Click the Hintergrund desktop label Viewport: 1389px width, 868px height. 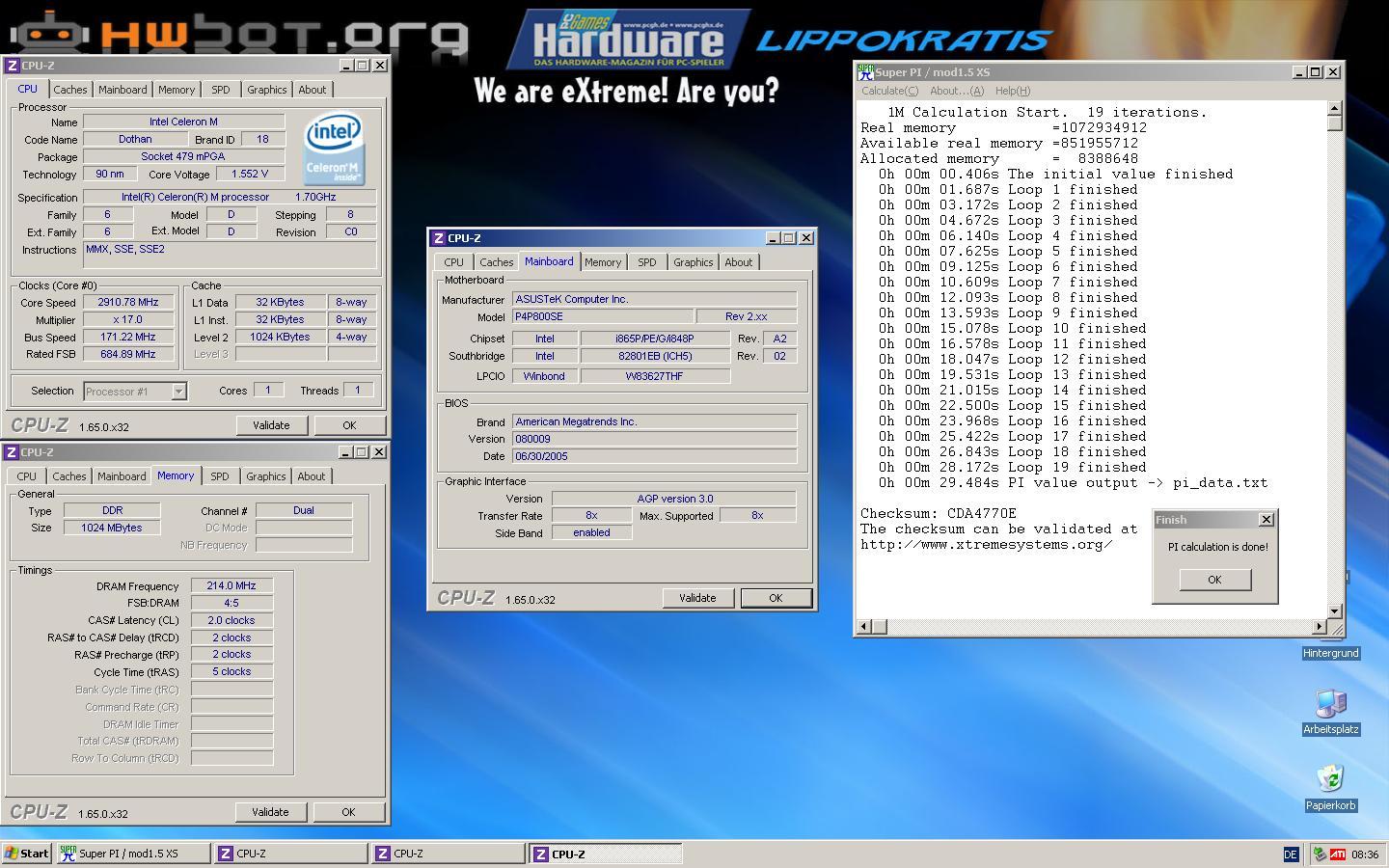coord(1331,653)
